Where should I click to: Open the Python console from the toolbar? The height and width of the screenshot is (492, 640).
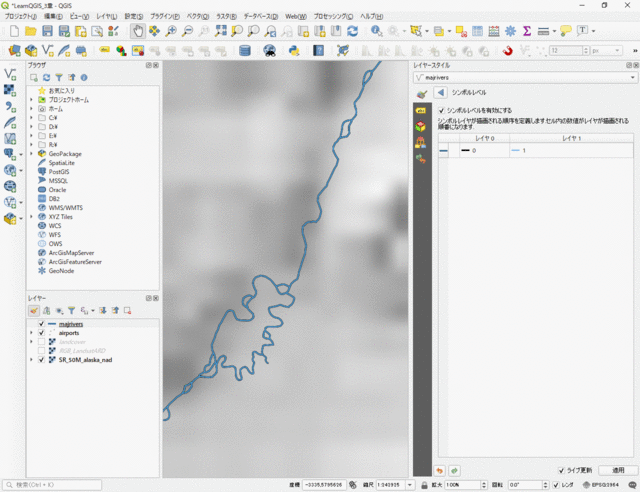point(294,50)
